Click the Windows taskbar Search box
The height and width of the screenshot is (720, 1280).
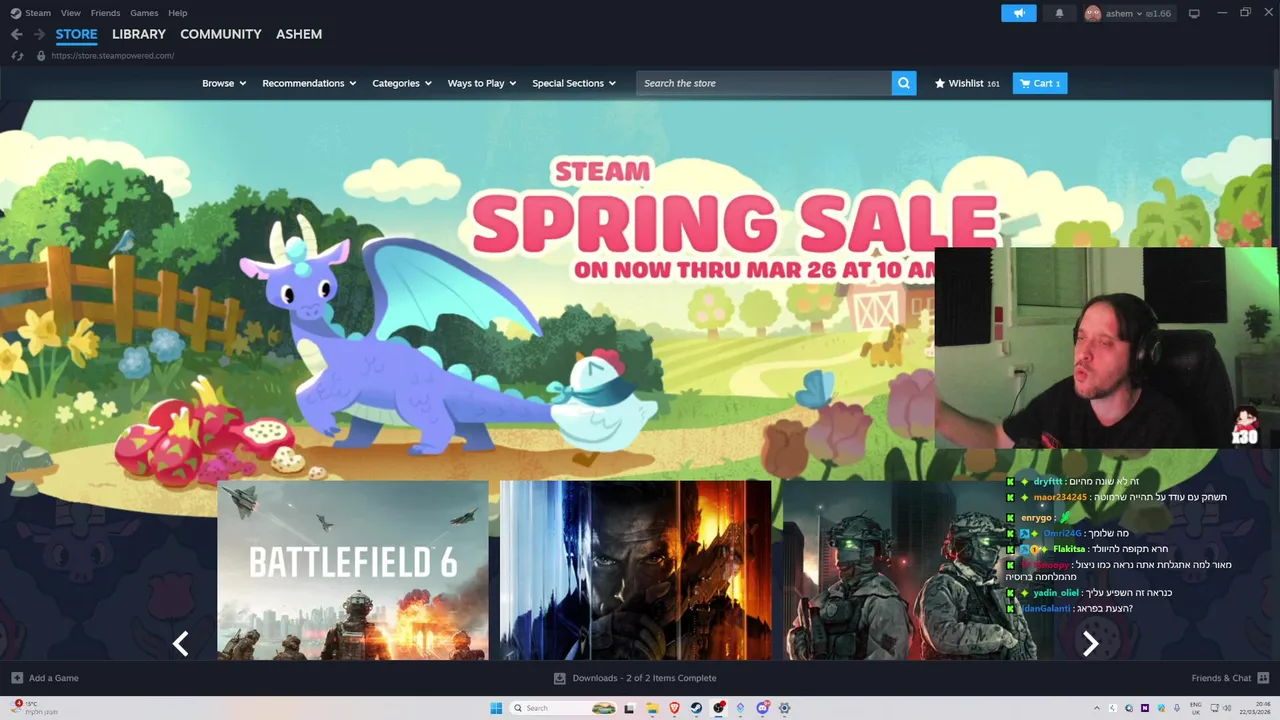[x=564, y=708]
